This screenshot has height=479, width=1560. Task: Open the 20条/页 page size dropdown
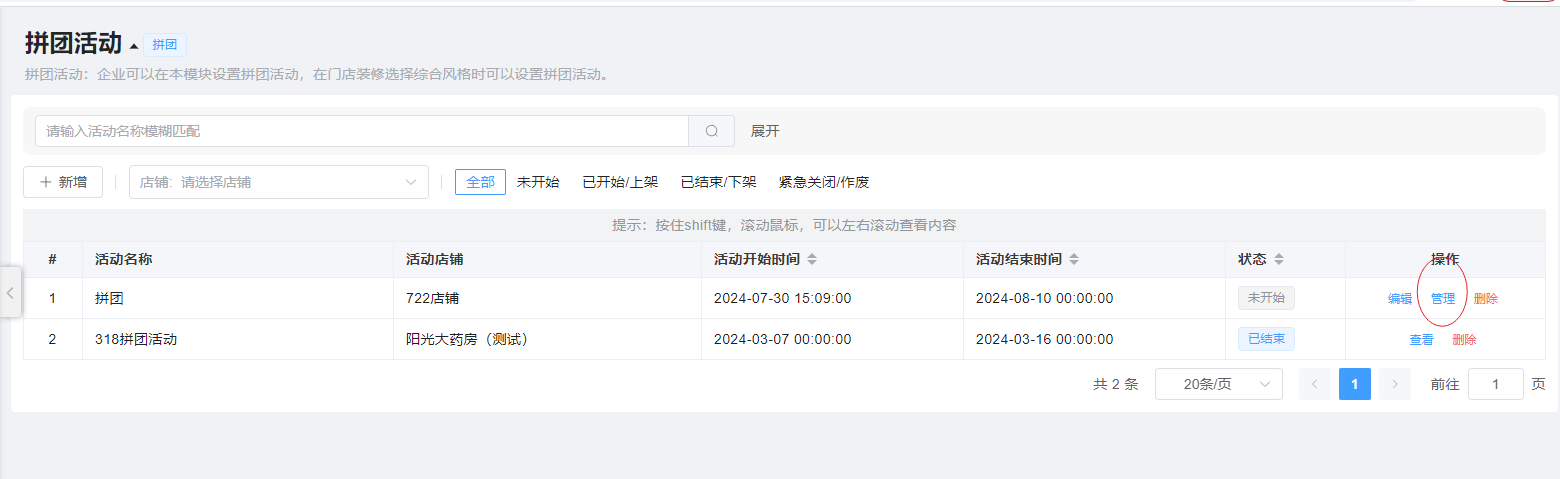tap(1219, 384)
